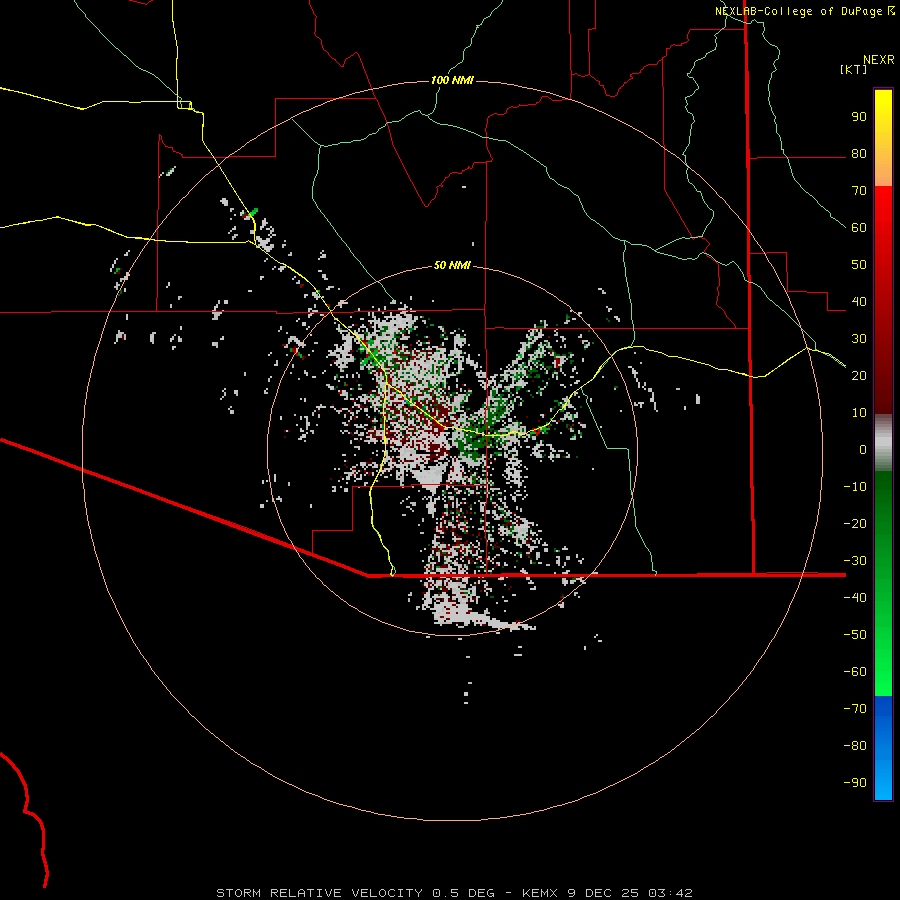This screenshot has height=900, width=900.
Task: Pick the gray zero-velocity segment of color bar
Action: 883,443
